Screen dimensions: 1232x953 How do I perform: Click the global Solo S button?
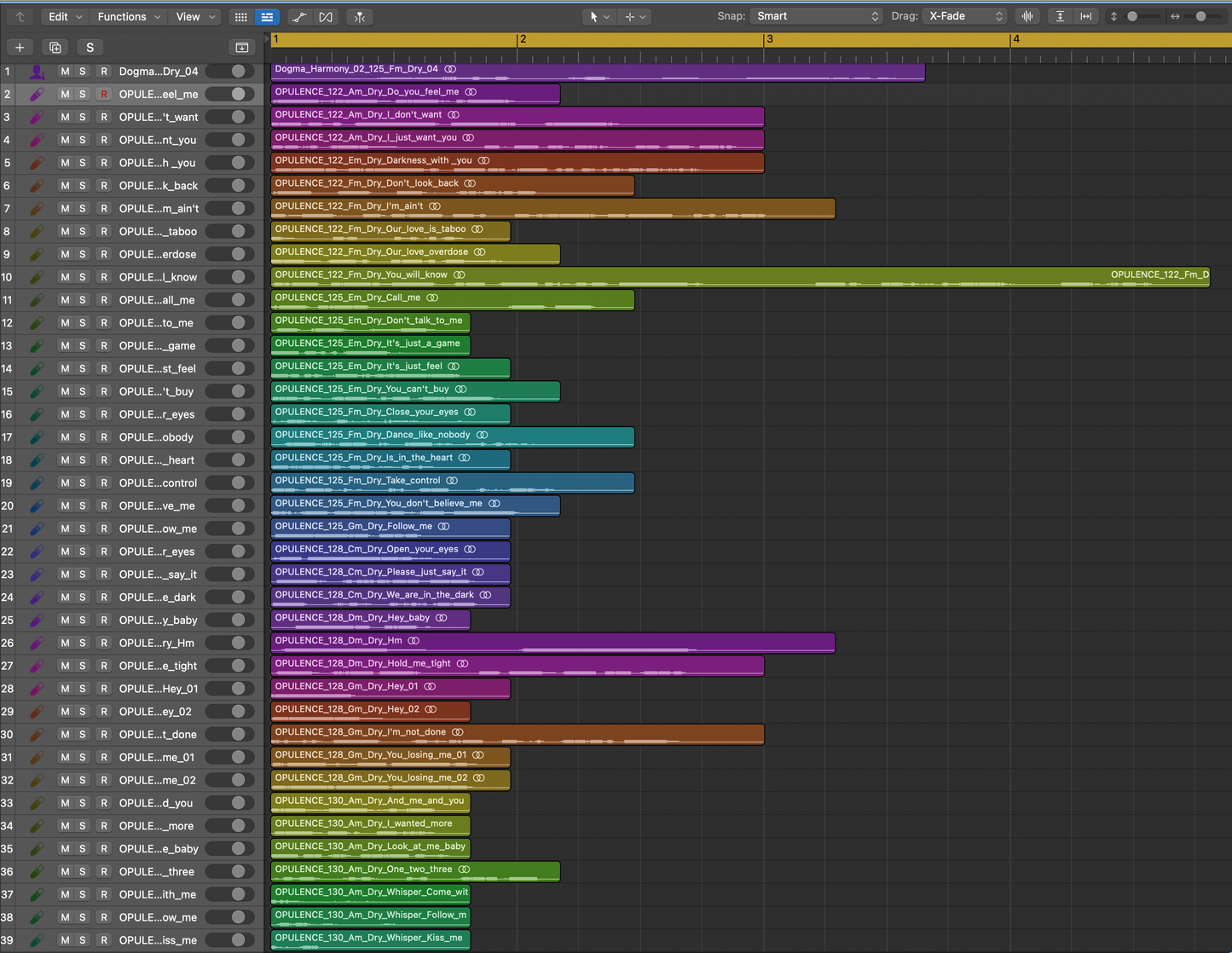pos(90,48)
